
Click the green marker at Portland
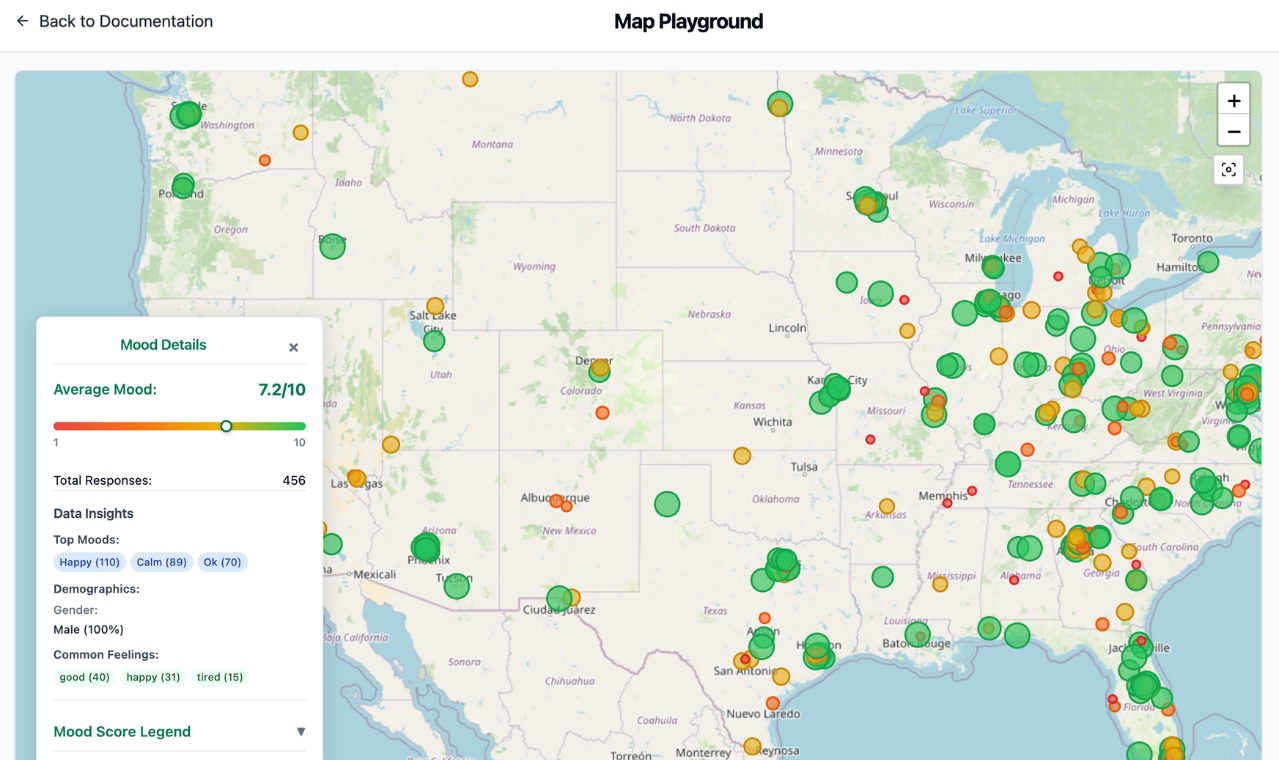183,186
